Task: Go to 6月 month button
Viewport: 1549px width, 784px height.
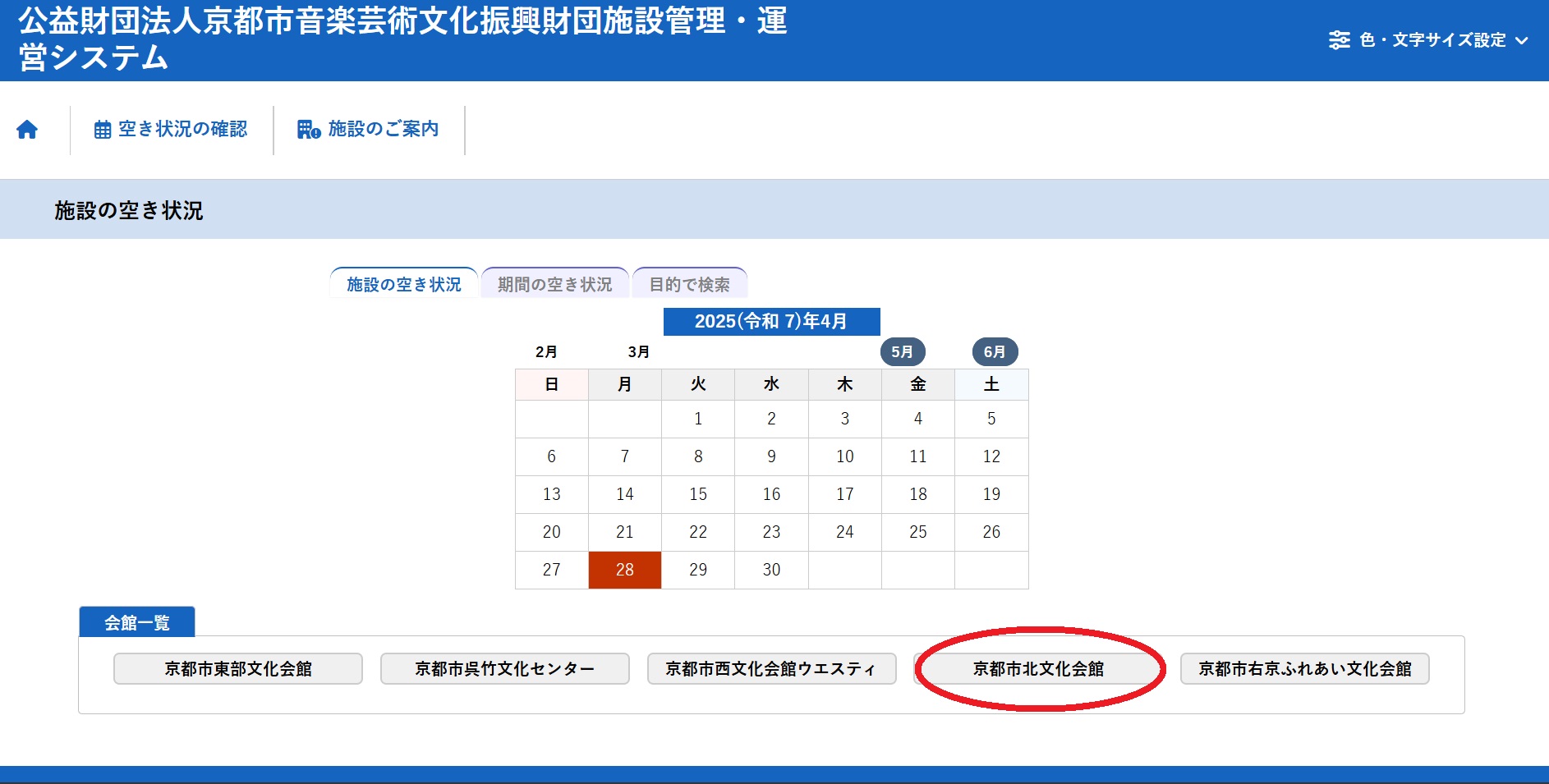Action: (x=995, y=352)
